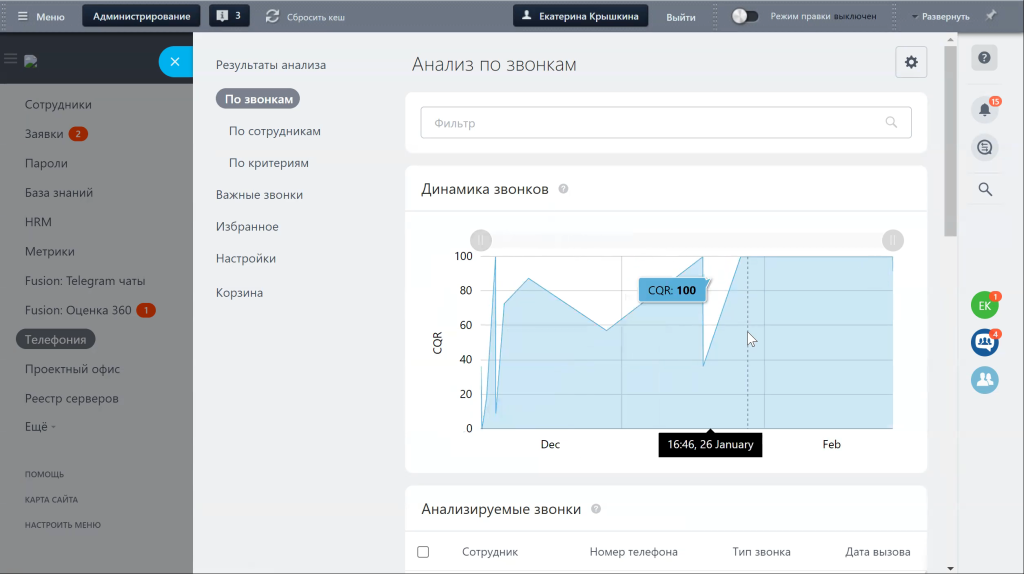Open Важные звонки section

pos(259,195)
